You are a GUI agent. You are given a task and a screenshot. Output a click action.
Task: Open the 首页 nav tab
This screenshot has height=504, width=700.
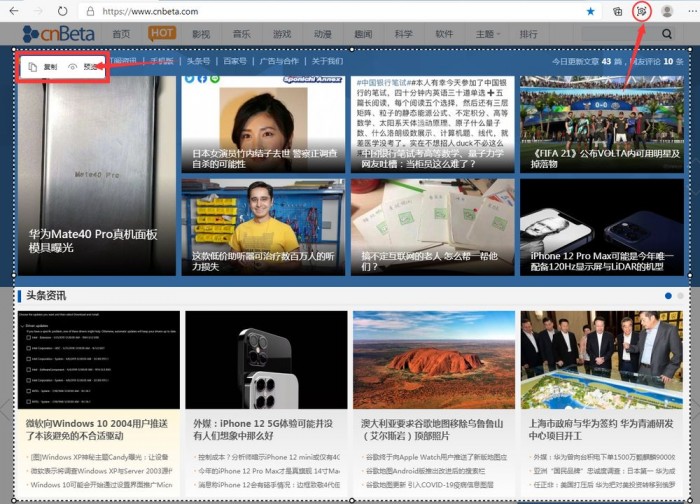coord(121,34)
